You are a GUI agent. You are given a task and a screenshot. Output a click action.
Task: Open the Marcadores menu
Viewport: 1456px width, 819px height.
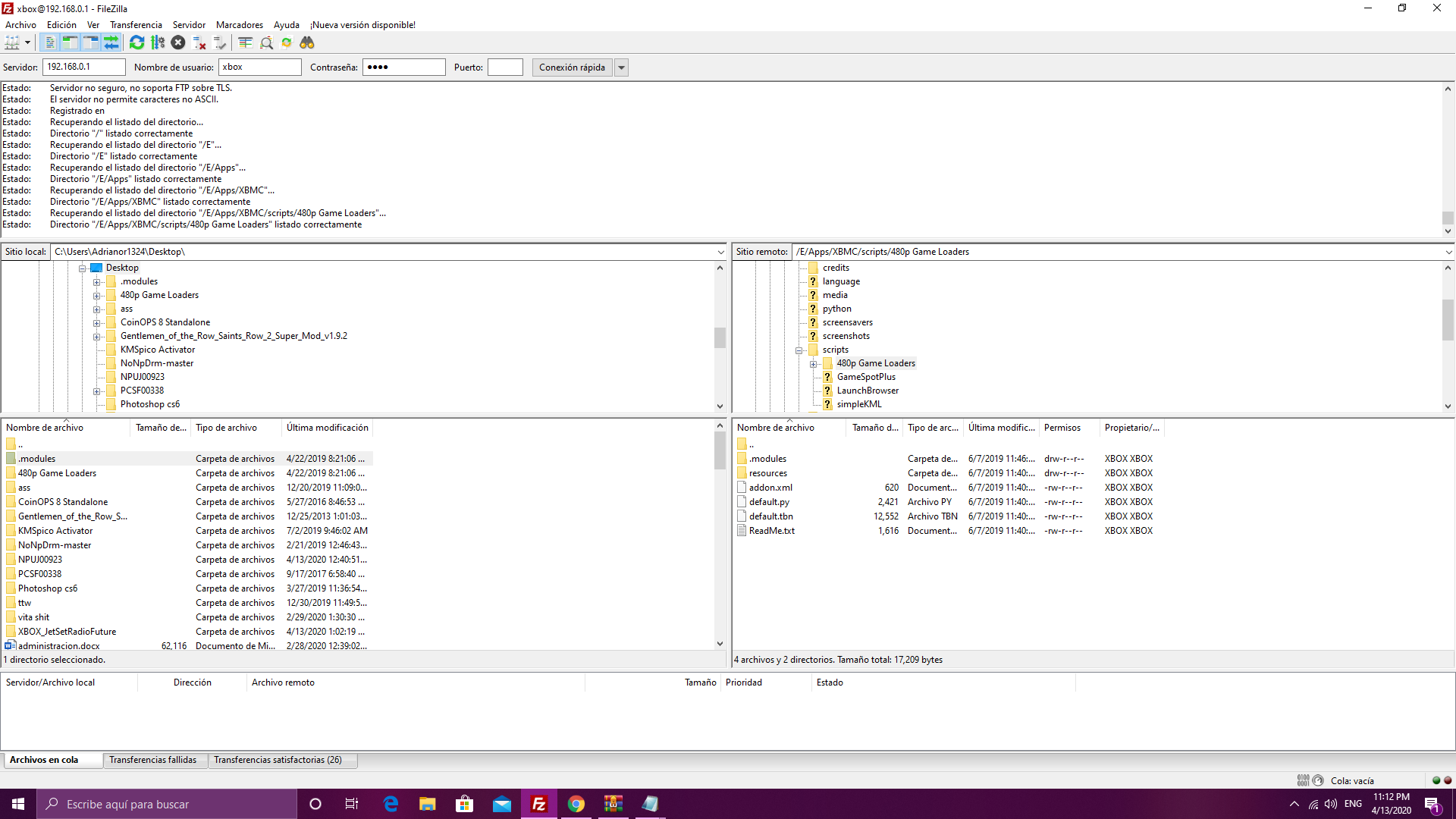tap(240, 25)
